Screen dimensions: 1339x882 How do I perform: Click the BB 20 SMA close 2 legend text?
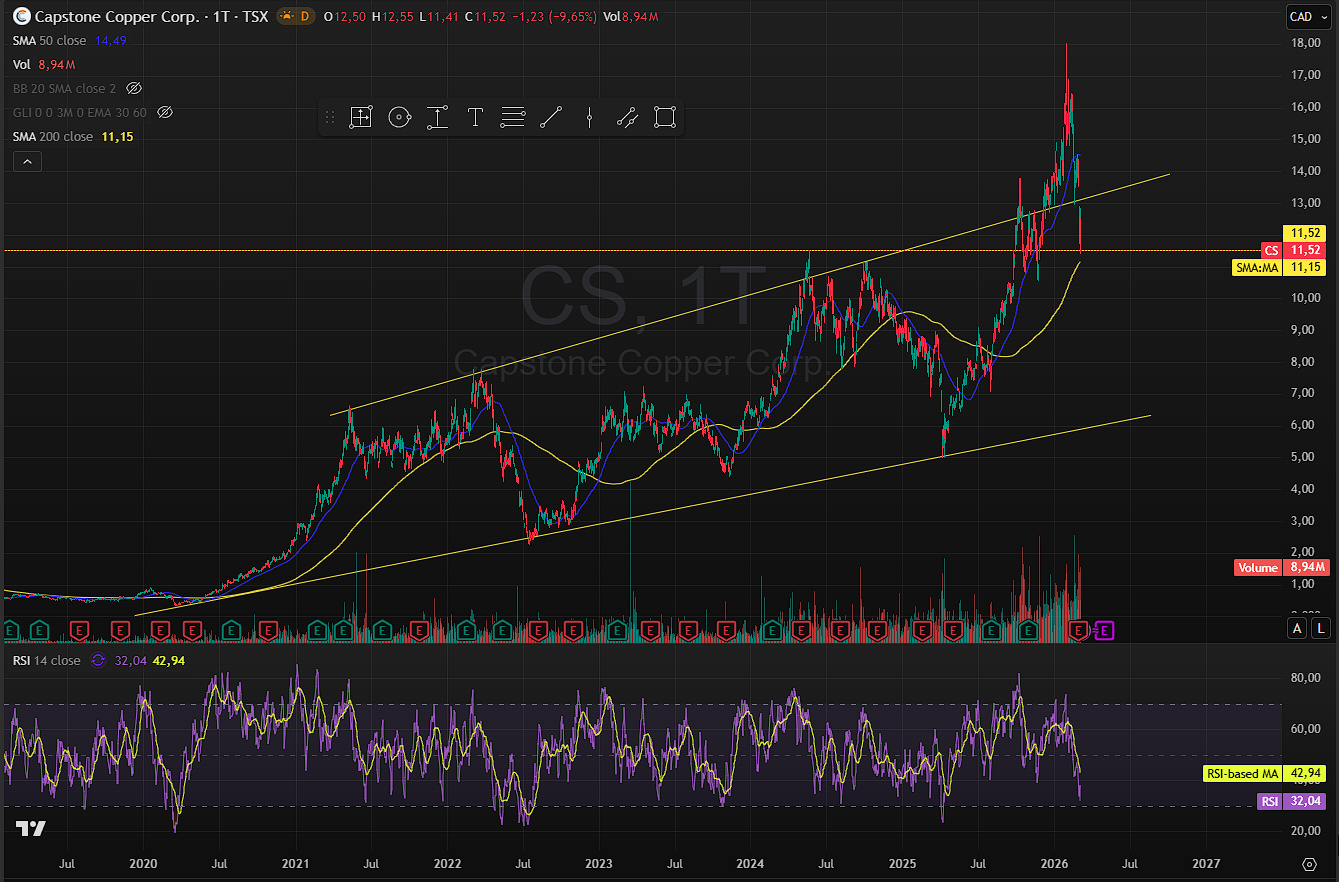pos(65,88)
